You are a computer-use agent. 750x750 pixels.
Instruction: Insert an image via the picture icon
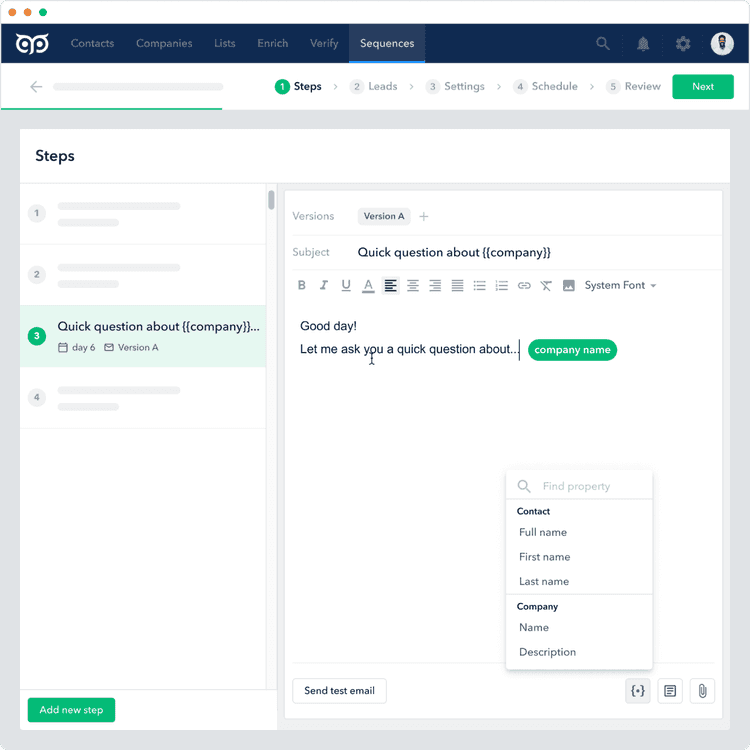[x=569, y=286]
